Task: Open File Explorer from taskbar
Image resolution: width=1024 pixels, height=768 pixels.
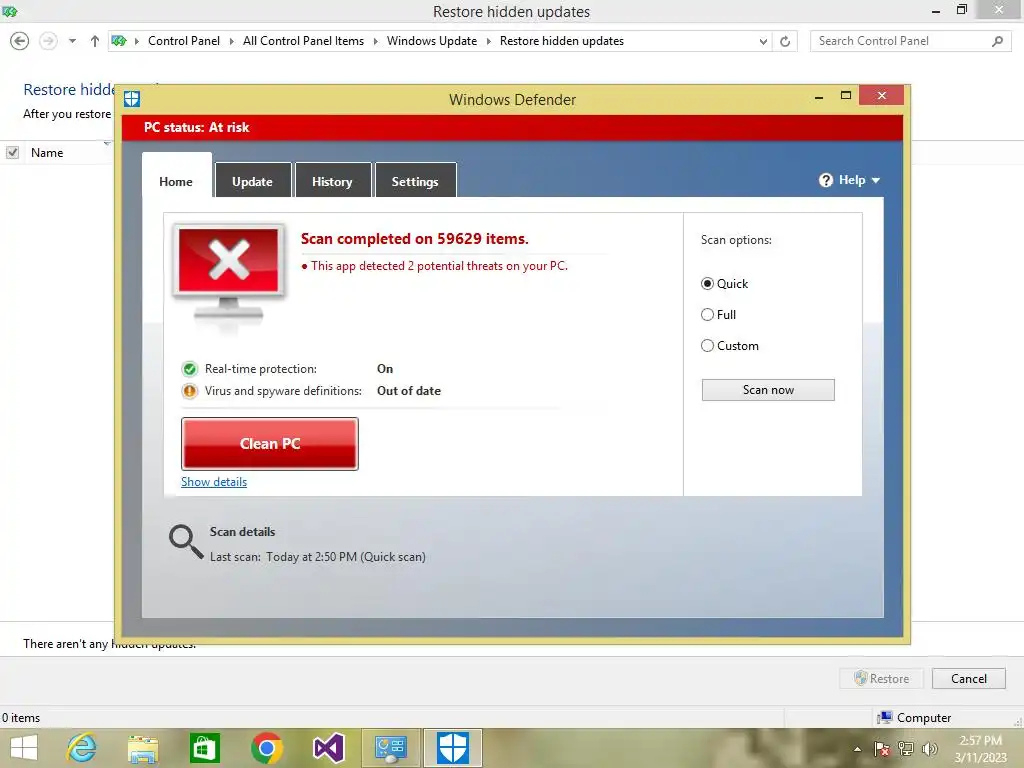Action: point(143,748)
